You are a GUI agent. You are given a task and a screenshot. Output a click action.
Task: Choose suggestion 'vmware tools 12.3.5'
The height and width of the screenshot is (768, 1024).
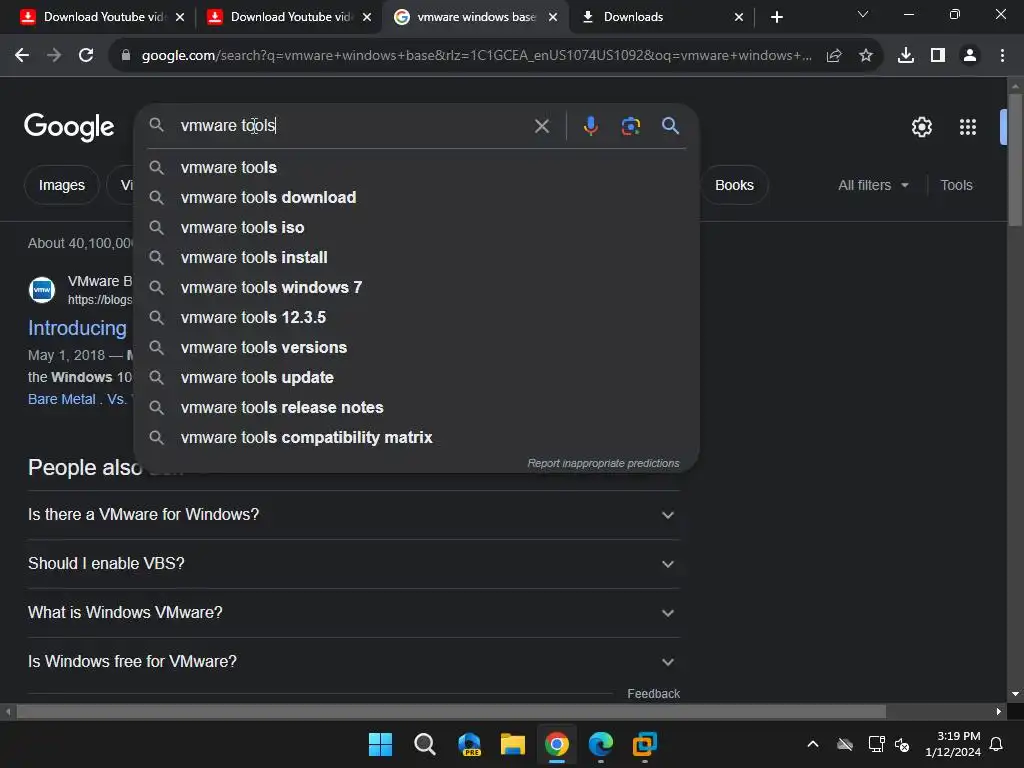pos(416,317)
